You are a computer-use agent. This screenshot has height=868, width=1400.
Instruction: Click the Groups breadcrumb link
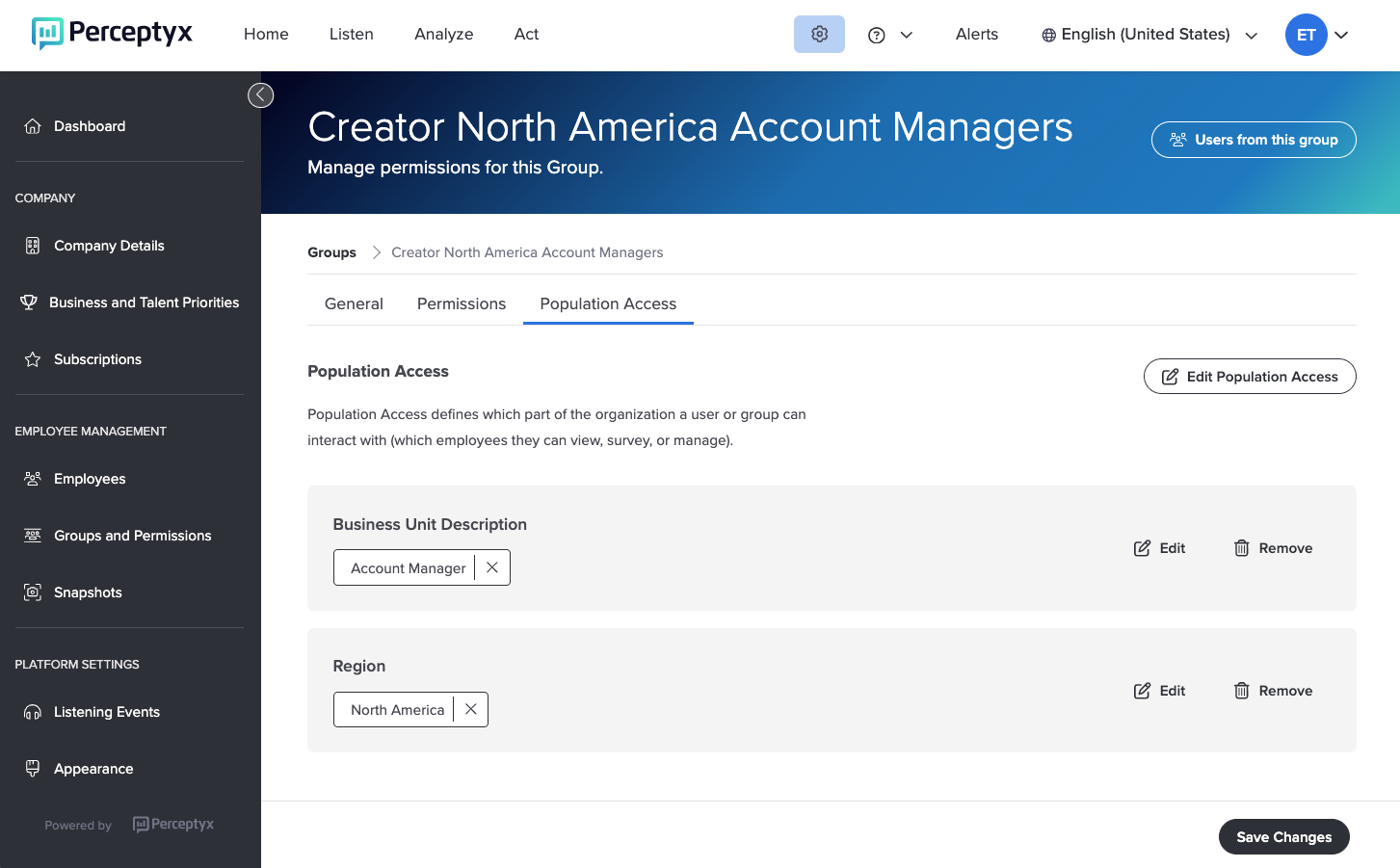(x=331, y=252)
